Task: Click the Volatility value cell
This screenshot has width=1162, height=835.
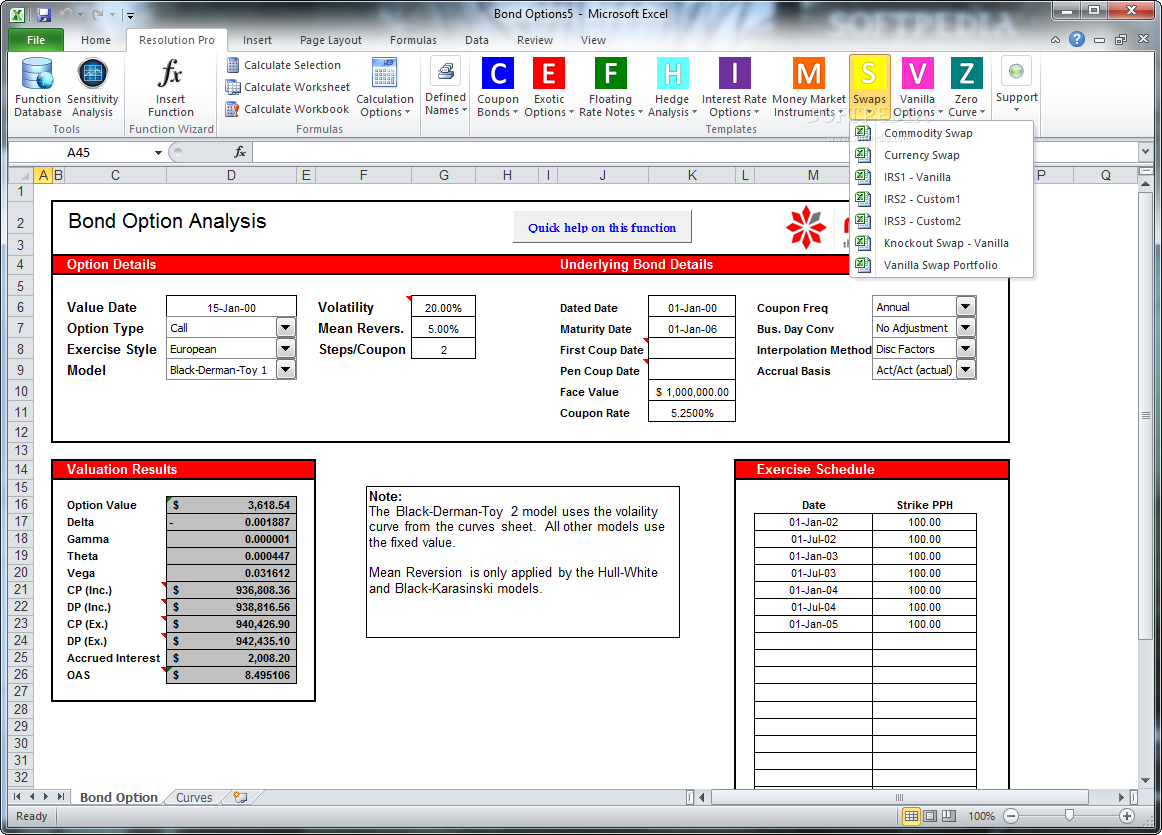Action: point(443,307)
